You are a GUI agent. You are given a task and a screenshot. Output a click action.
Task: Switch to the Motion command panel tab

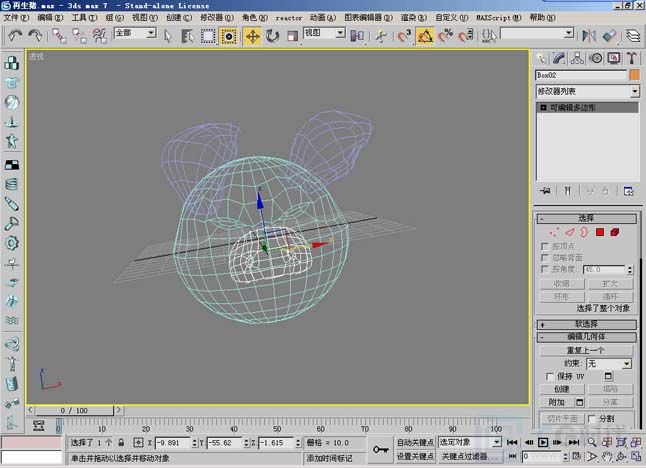coord(596,58)
